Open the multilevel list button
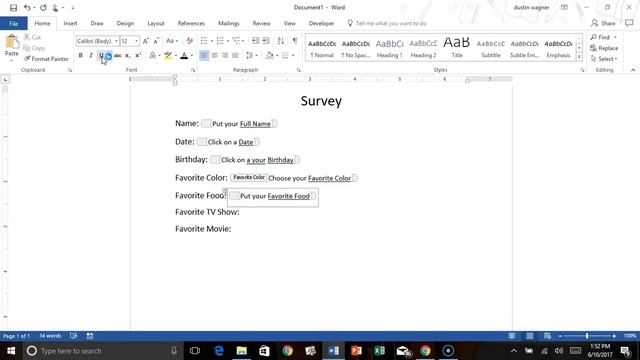This screenshot has height=360, width=640. click(236, 41)
